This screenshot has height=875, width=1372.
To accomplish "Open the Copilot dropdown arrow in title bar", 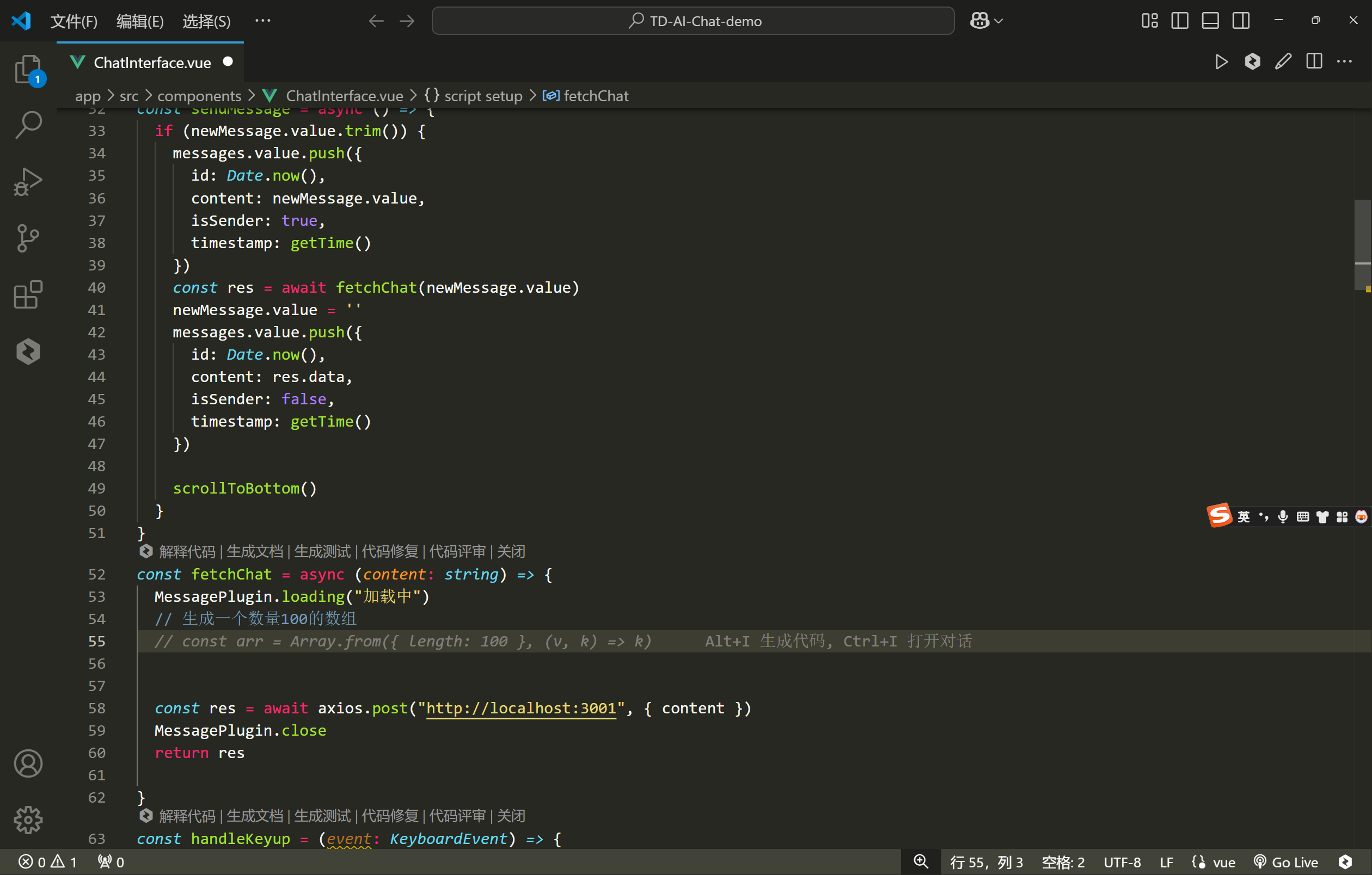I will 999,21.
